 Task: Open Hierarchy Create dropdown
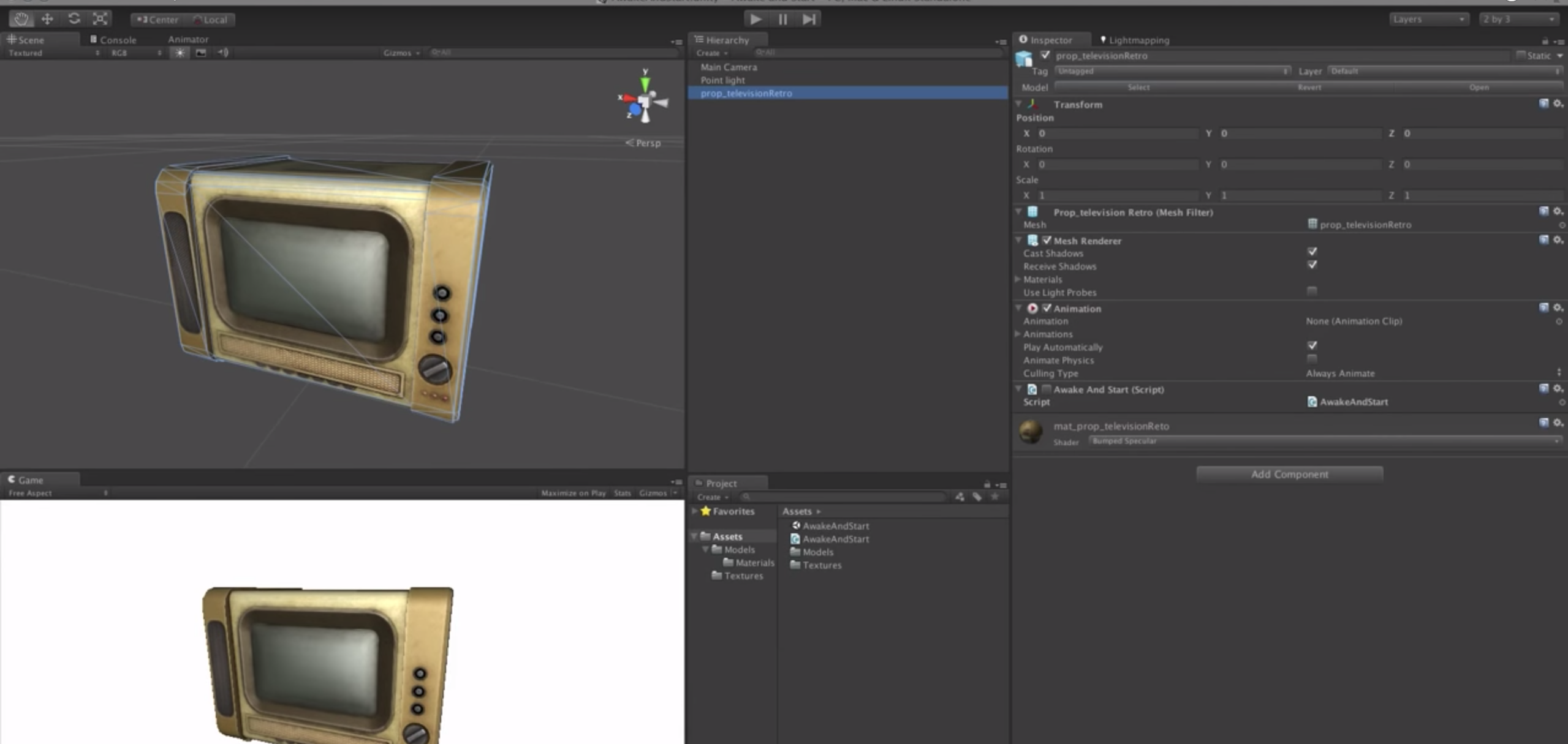[x=711, y=53]
